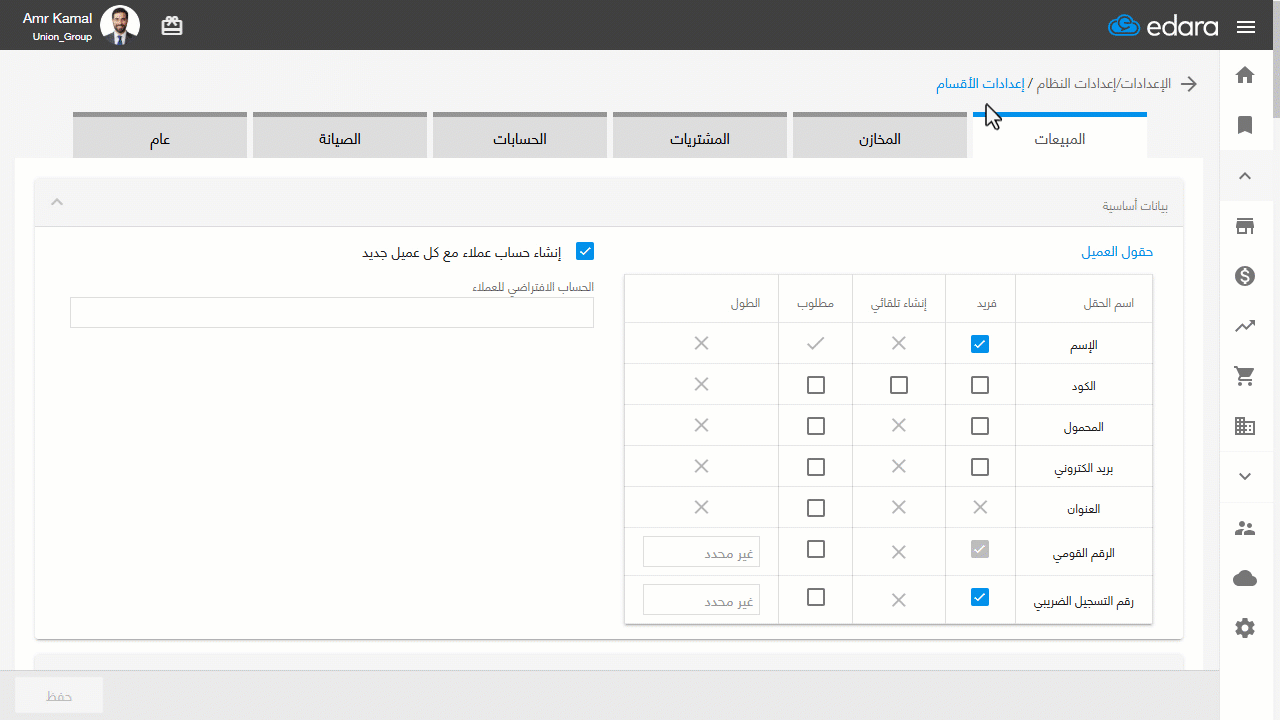The height and width of the screenshot is (720, 1280).
Task: Click length field for الرقم القومي row
Action: [x=701, y=551]
